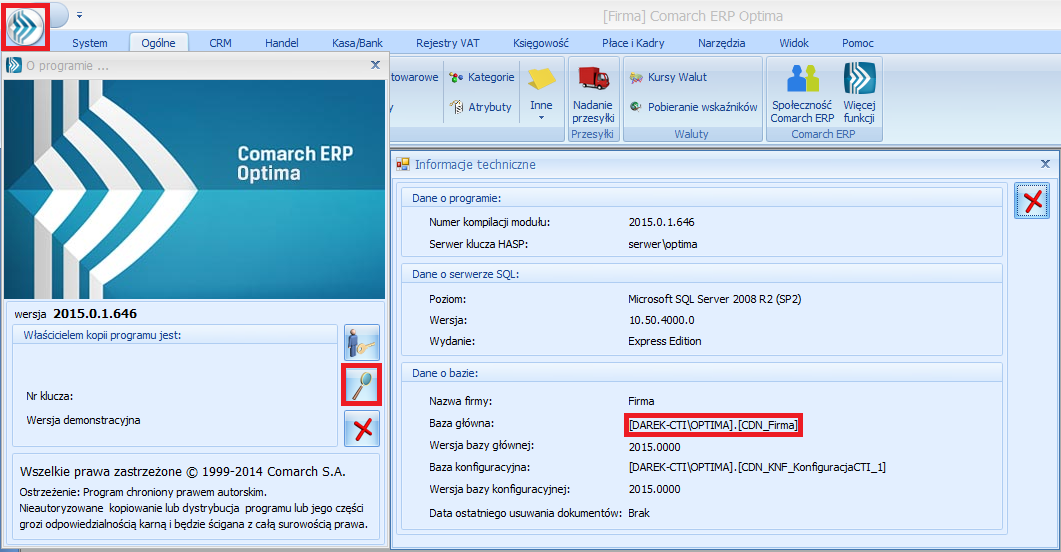Image resolution: width=1061 pixels, height=552 pixels.
Task: Click the red X button in Informacje techniczne
Action: (x=1032, y=200)
